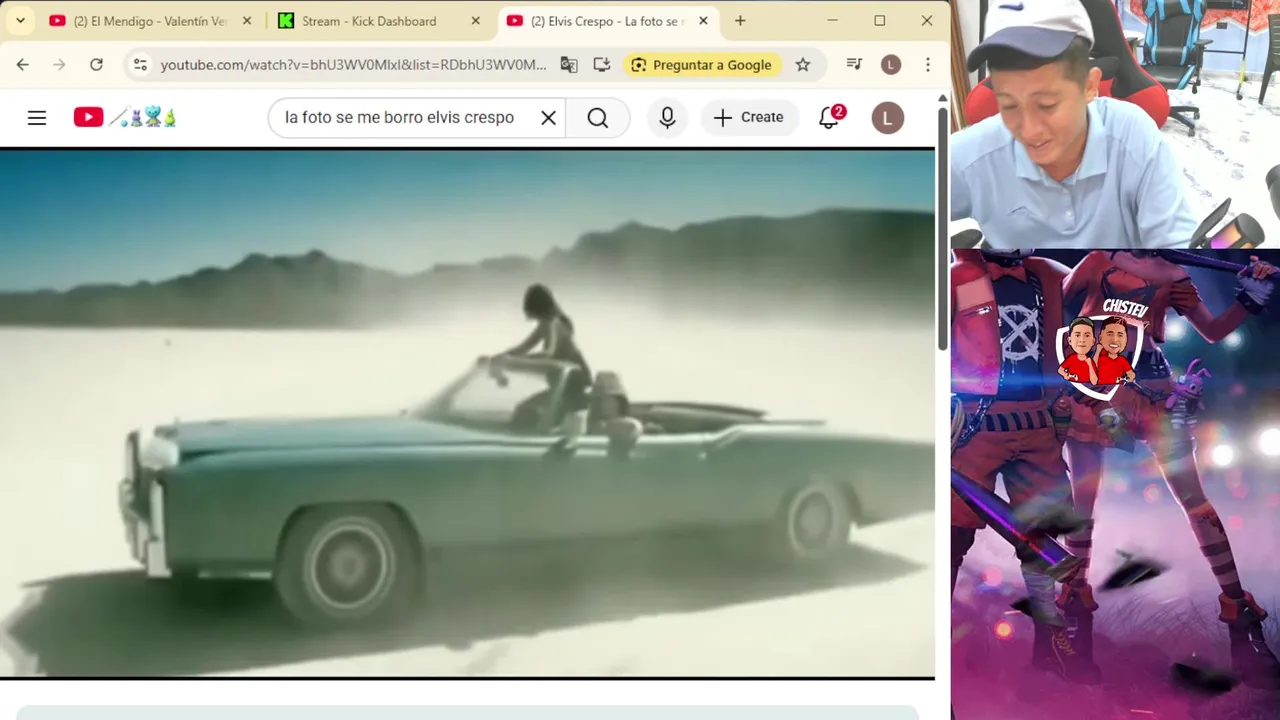This screenshot has height=720, width=1280.
Task: Open a new browser tab
Action: [x=740, y=21]
